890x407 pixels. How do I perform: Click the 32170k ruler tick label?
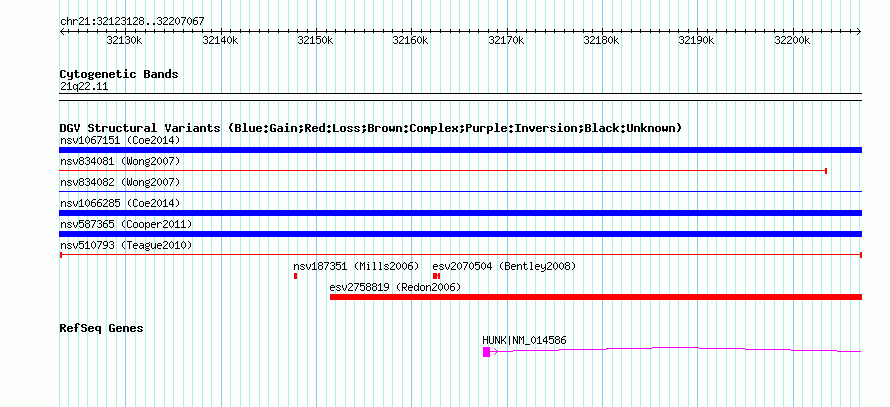click(x=506, y=41)
